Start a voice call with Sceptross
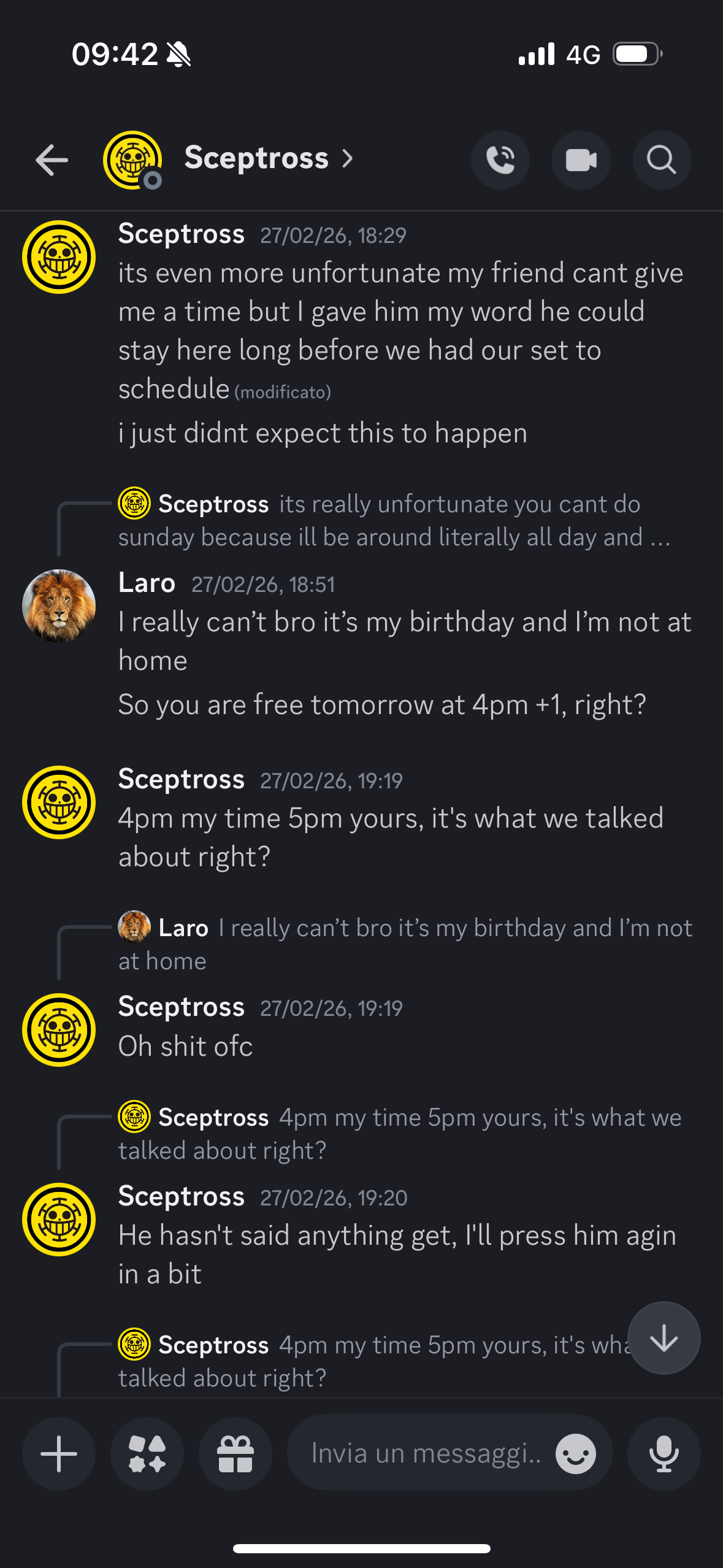Viewport: 723px width, 1568px height. pyautogui.click(x=500, y=160)
